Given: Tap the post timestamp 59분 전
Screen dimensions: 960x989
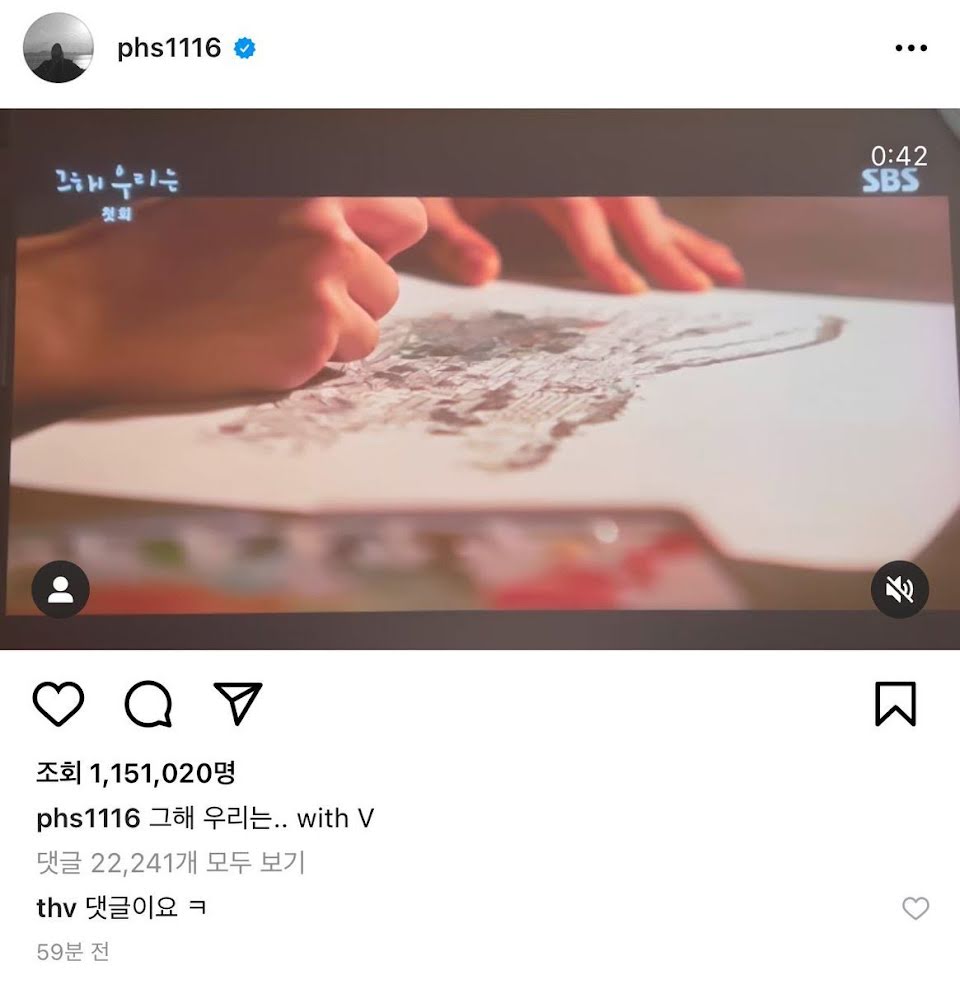Looking at the screenshot, I should [73, 951].
